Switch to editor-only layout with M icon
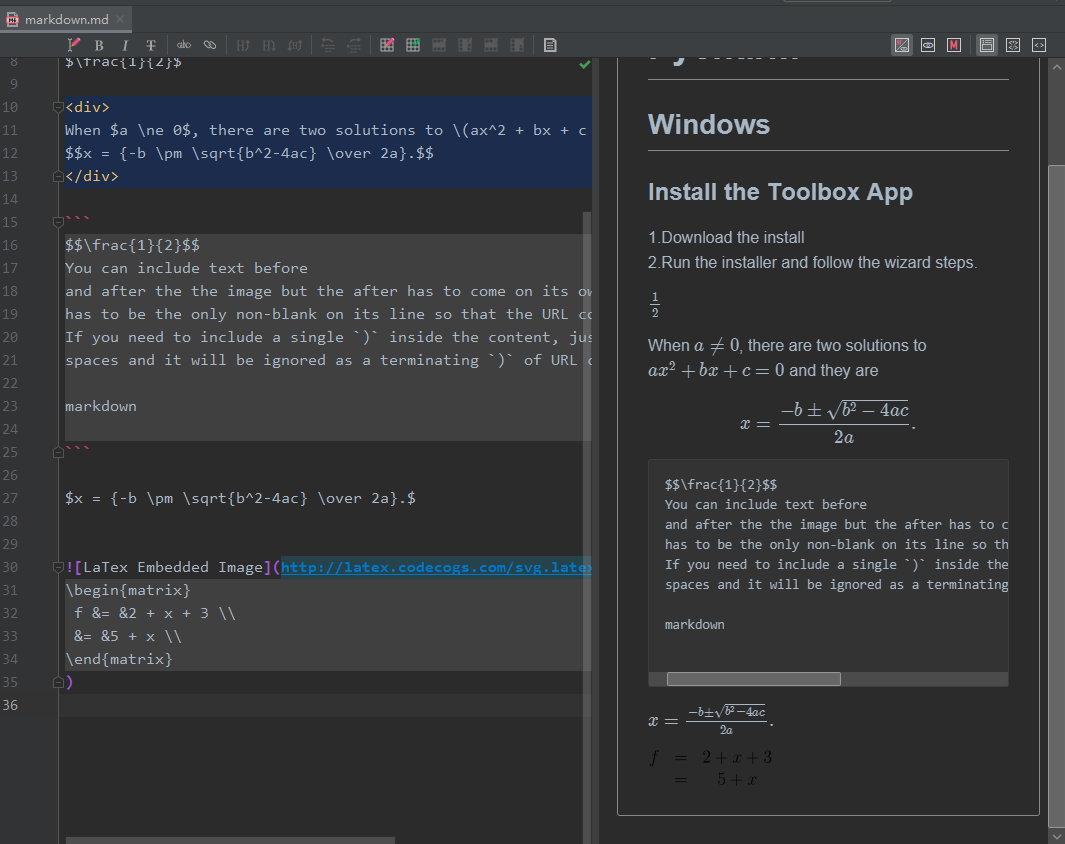Viewport: 1065px width, 844px height. [x=954, y=45]
